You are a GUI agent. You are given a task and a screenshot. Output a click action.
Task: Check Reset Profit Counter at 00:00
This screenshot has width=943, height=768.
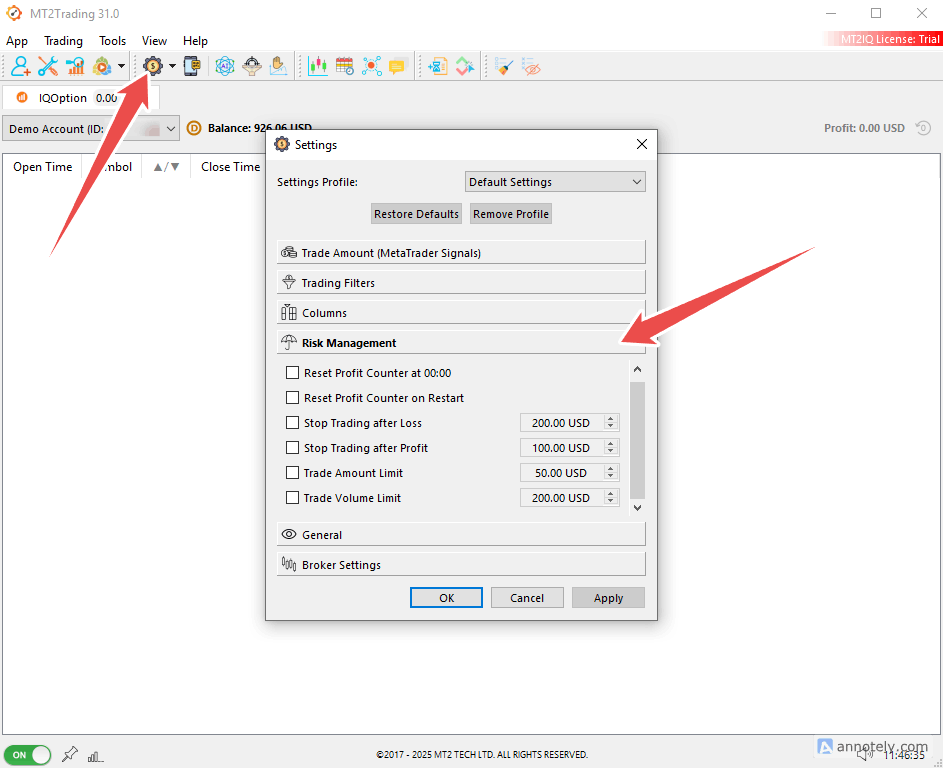(x=292, y=373)
